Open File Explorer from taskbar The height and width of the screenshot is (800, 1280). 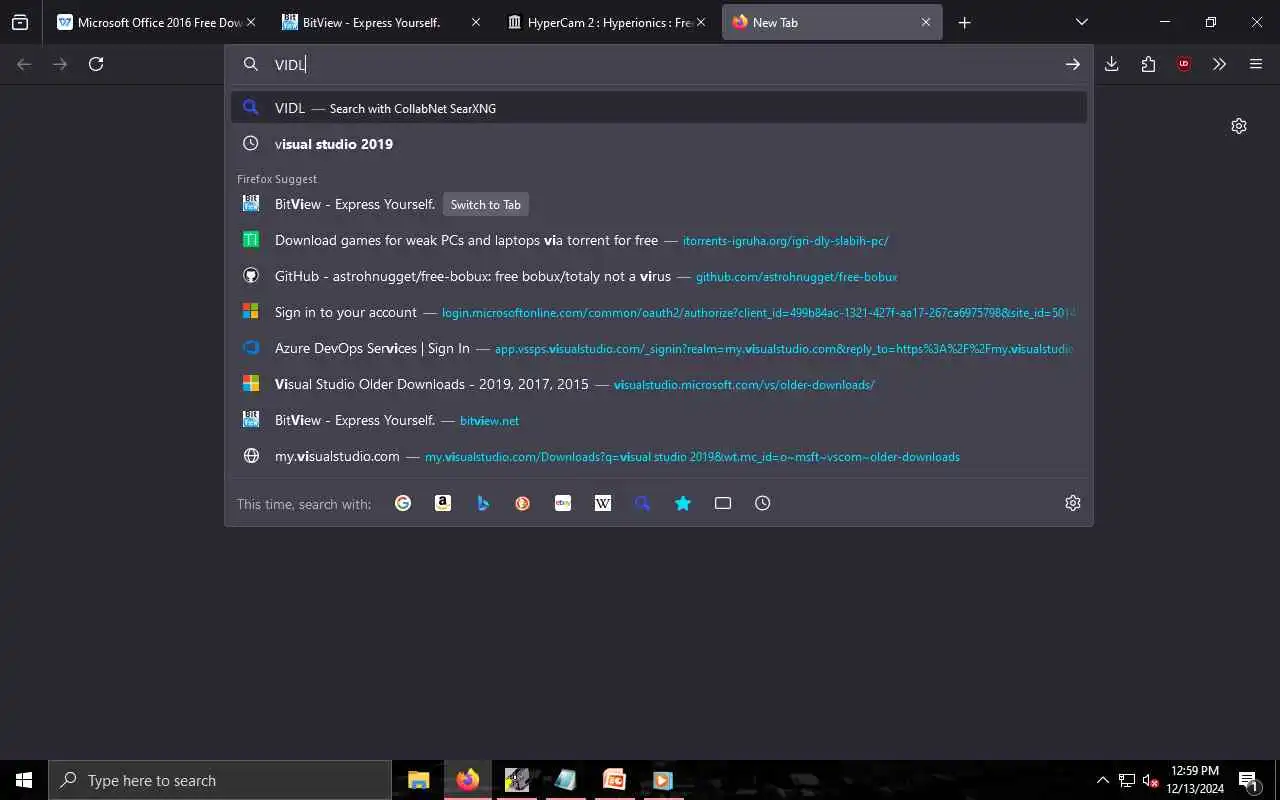coord(419,780)
